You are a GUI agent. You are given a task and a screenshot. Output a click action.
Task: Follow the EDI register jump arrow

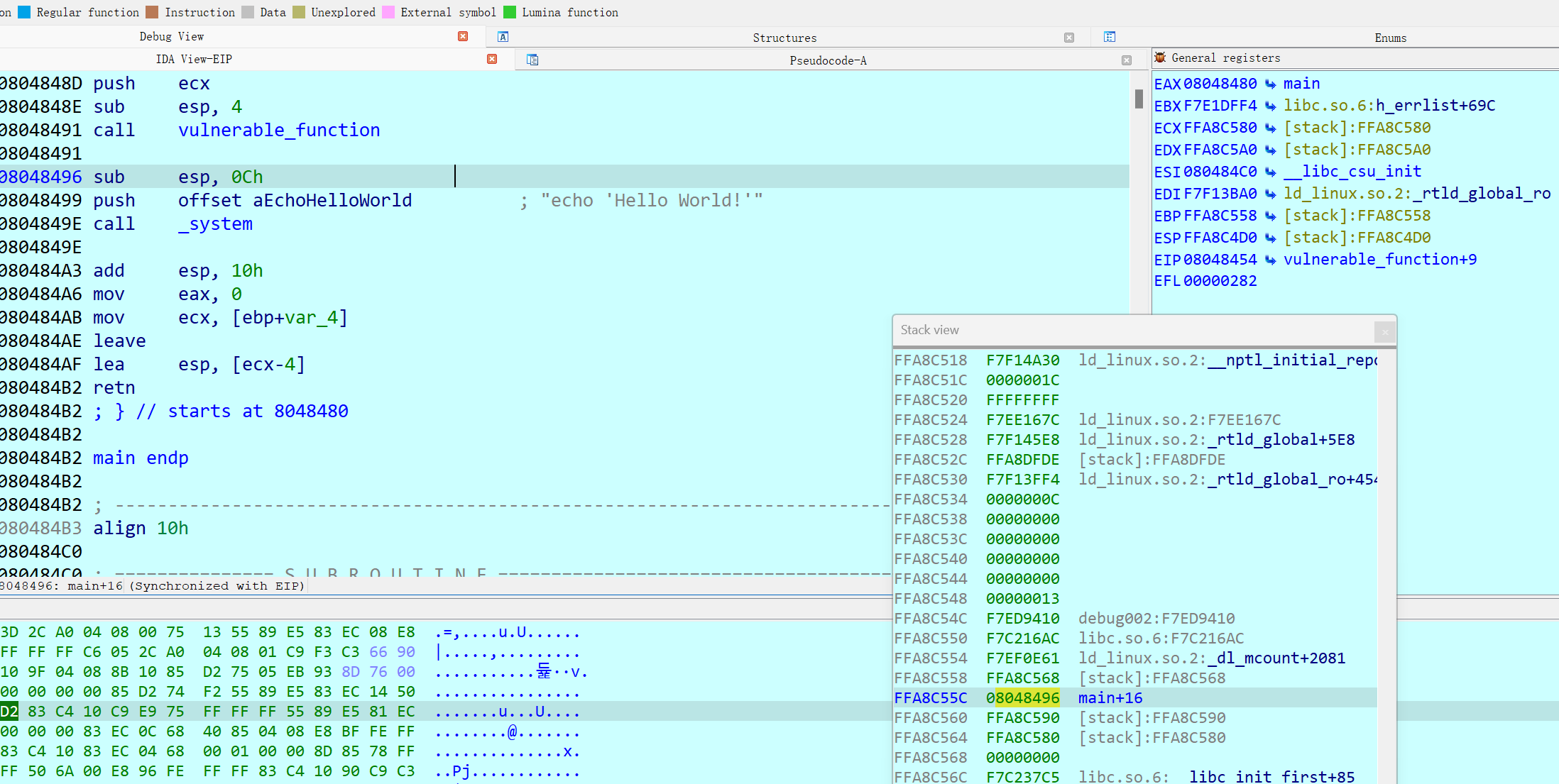pos(1271,194)
